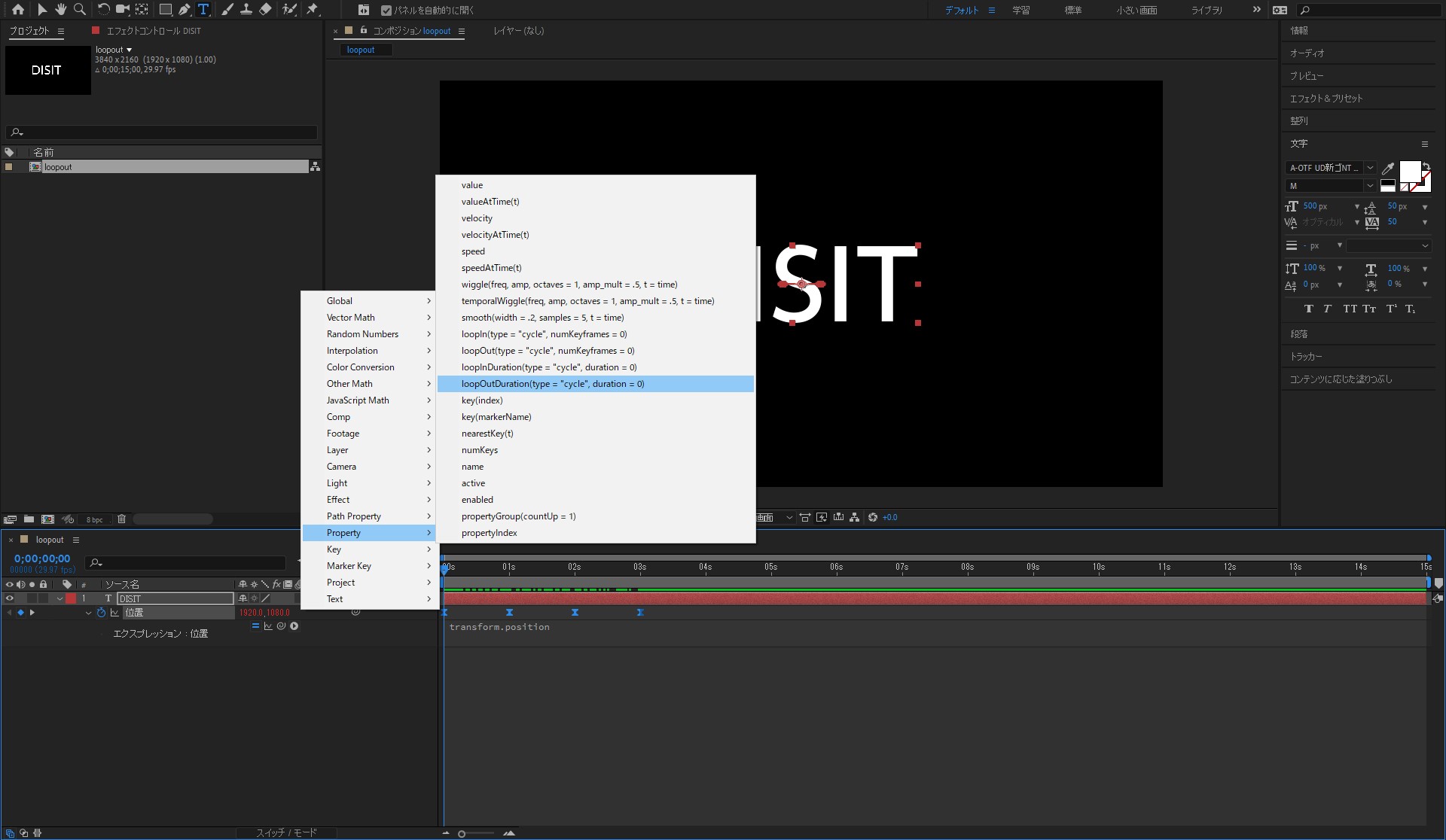Apply Faux Italic text style
The height and width of the screenshot is (840, 1446).
1327,309
